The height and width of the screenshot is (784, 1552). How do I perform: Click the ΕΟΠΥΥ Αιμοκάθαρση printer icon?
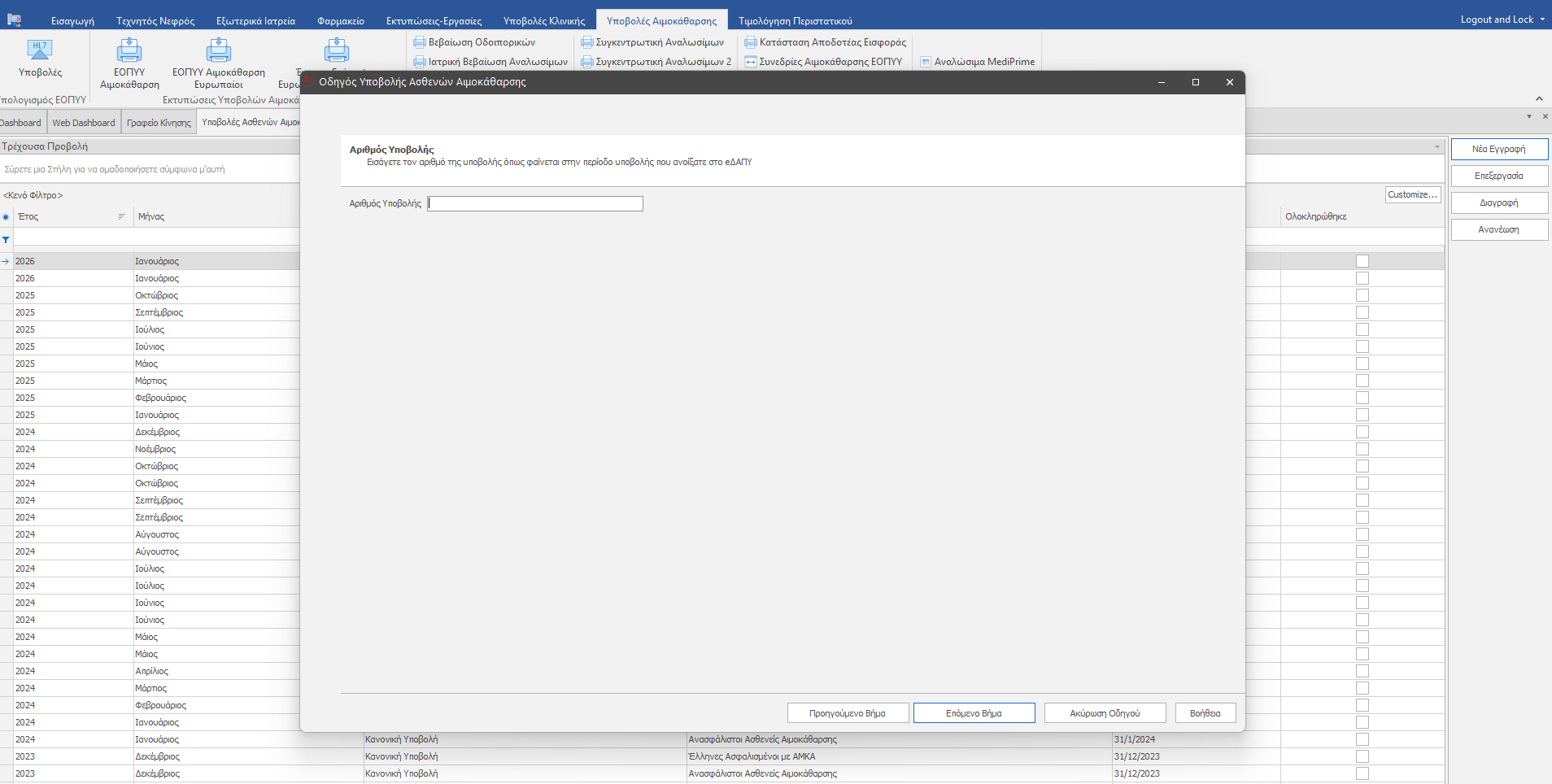pos(129,51)
